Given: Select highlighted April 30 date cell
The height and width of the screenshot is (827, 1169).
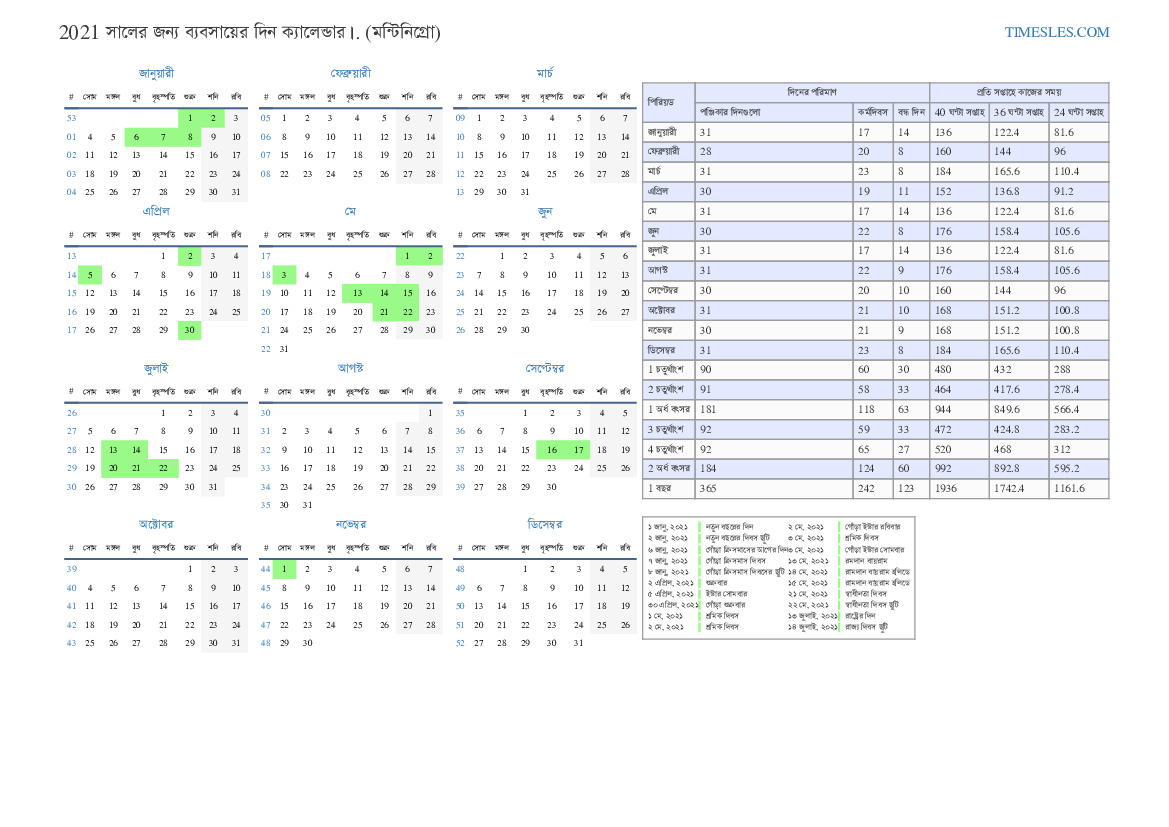Looking at the screenshot, I should [189, 330].
